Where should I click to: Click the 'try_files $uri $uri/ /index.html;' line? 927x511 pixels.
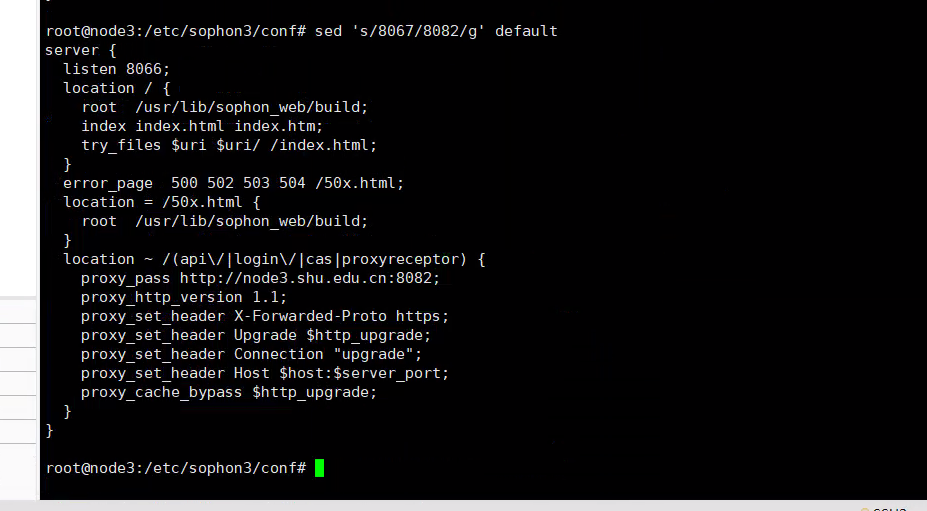[x=229, y=145]
